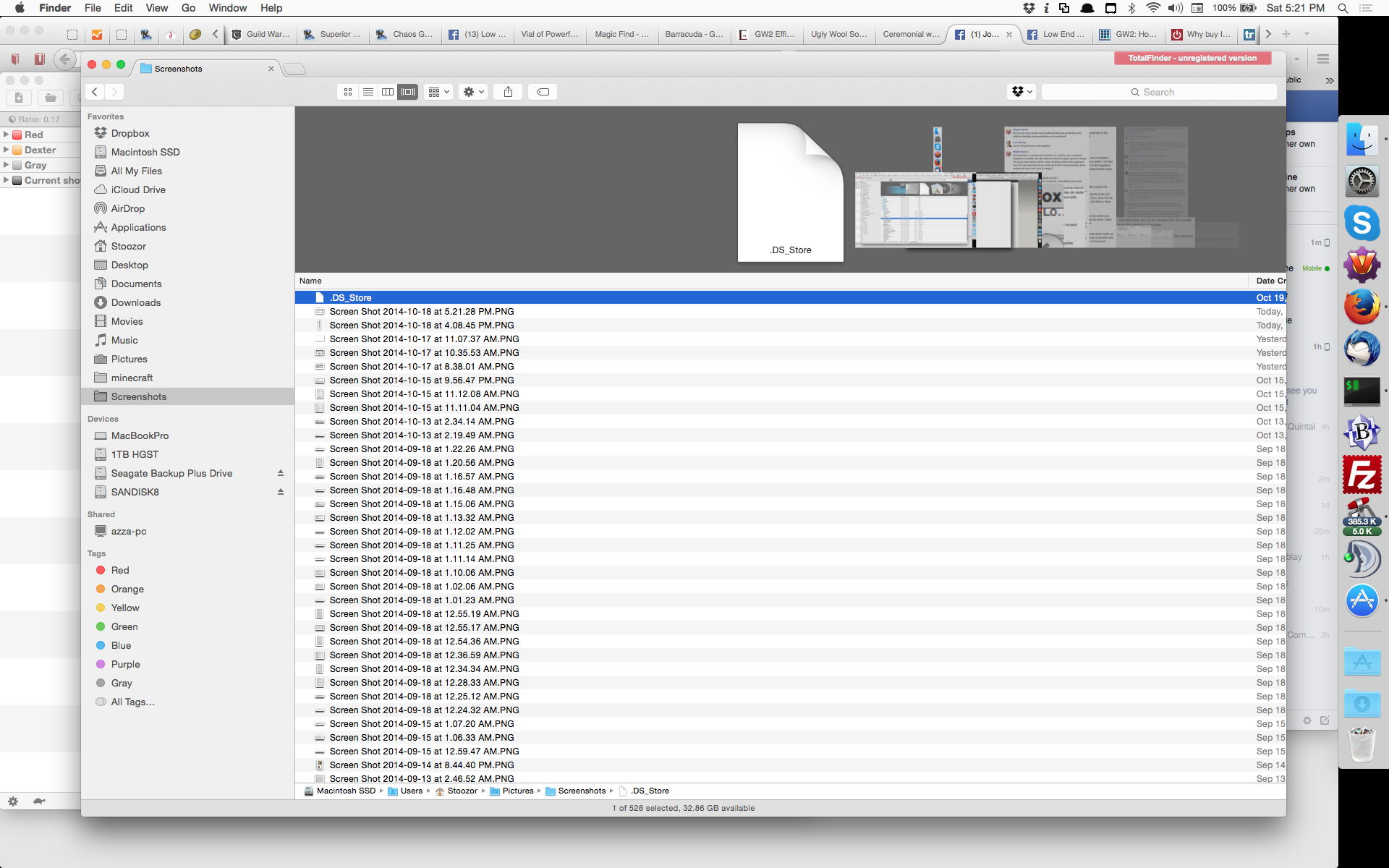Screen dimensions: 1389x868
Task: Select the Red tag in the sidebar
Action: point(120,570)
